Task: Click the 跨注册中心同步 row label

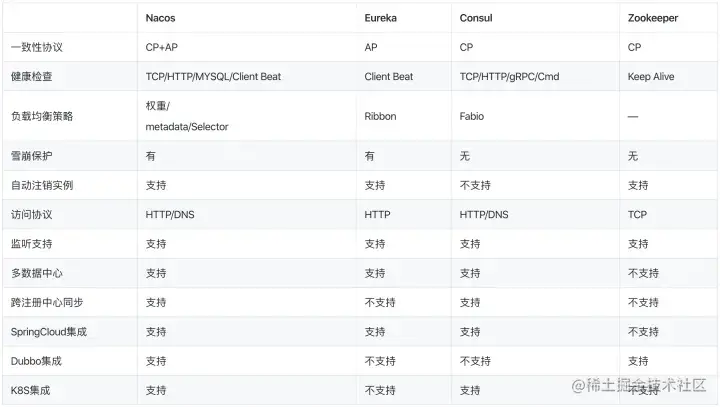Action: tap(47, 303)
